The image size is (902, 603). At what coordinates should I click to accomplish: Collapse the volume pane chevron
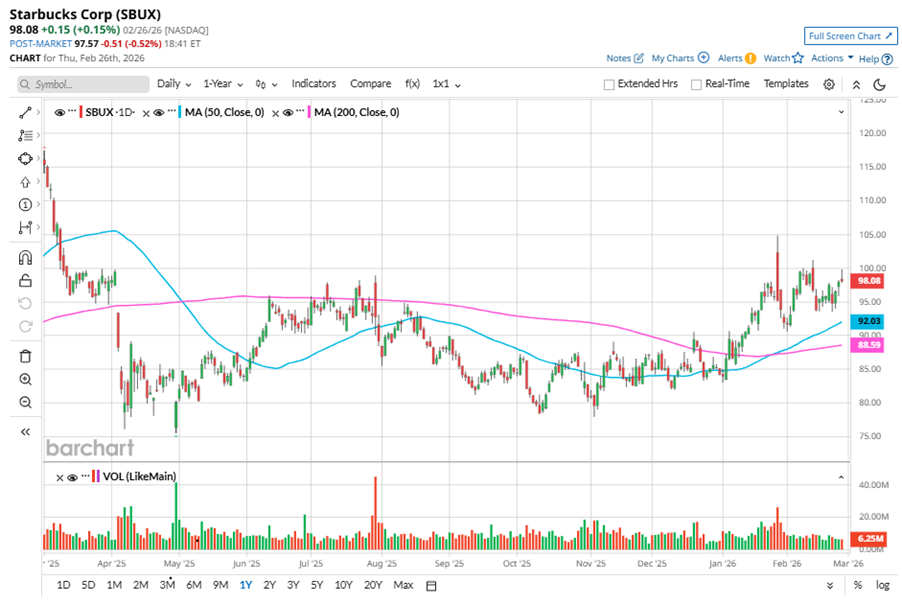tap(841, 477)
